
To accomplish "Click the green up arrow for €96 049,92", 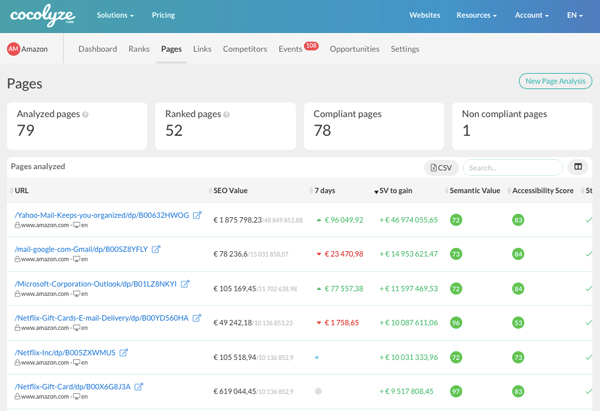I will click(x=319, y=220).
